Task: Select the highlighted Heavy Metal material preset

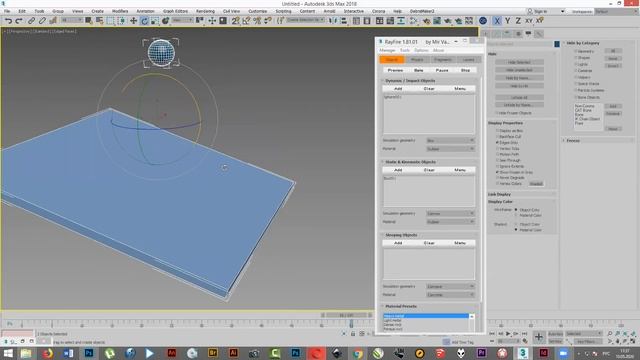Action: click(x=426, y=316)
